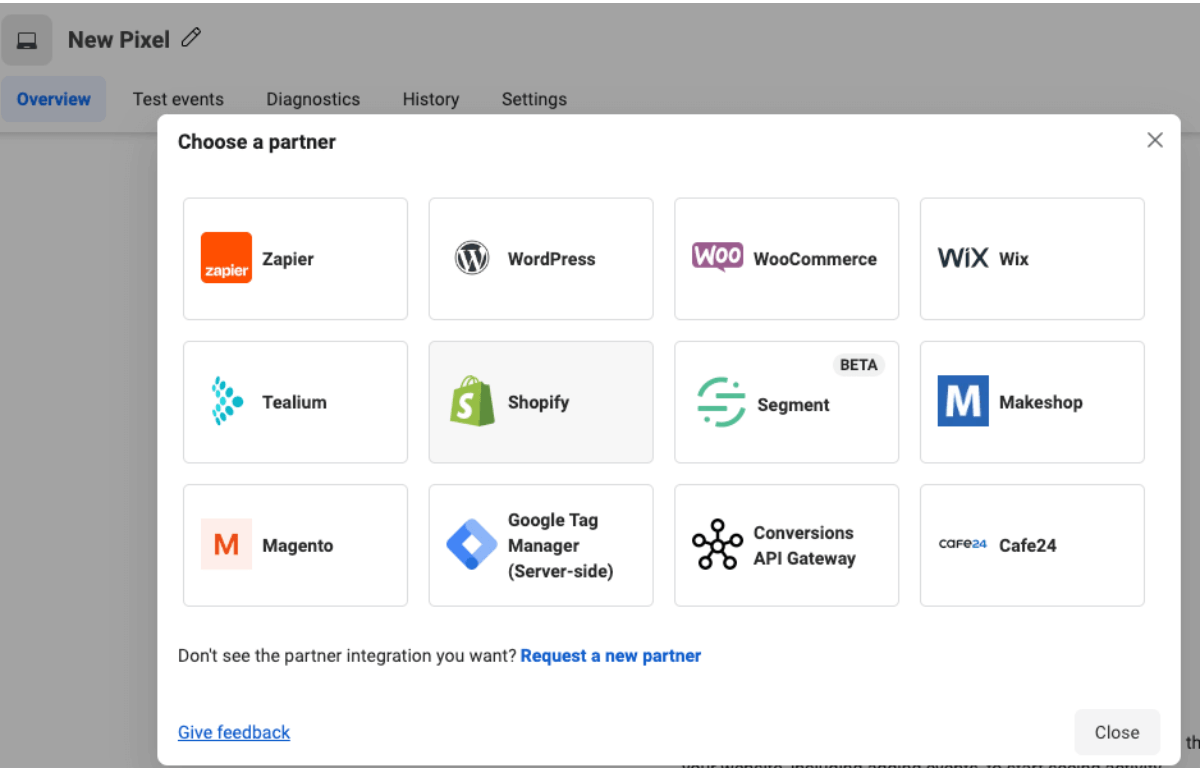Click the cafe24 small logo
The image size is (1200, 771).
(x=963, y=544)
